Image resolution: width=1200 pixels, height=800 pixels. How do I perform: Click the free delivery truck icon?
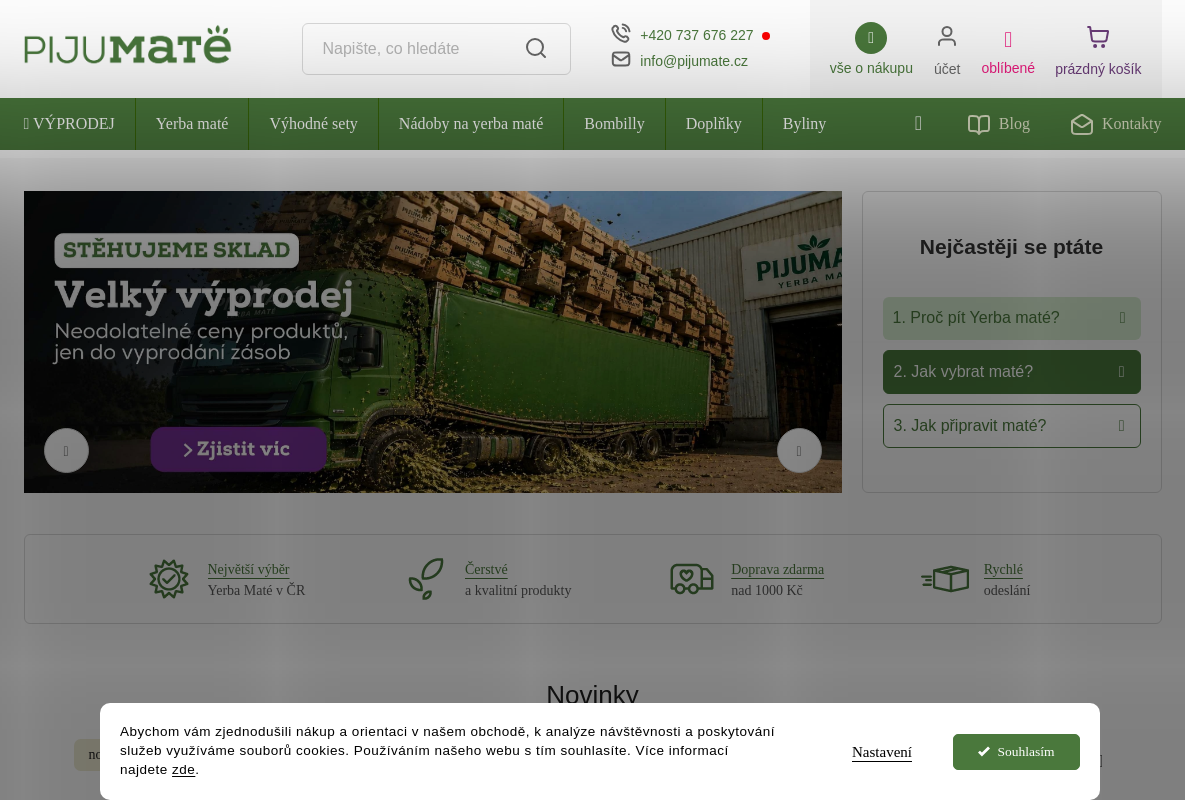[692, 579]
